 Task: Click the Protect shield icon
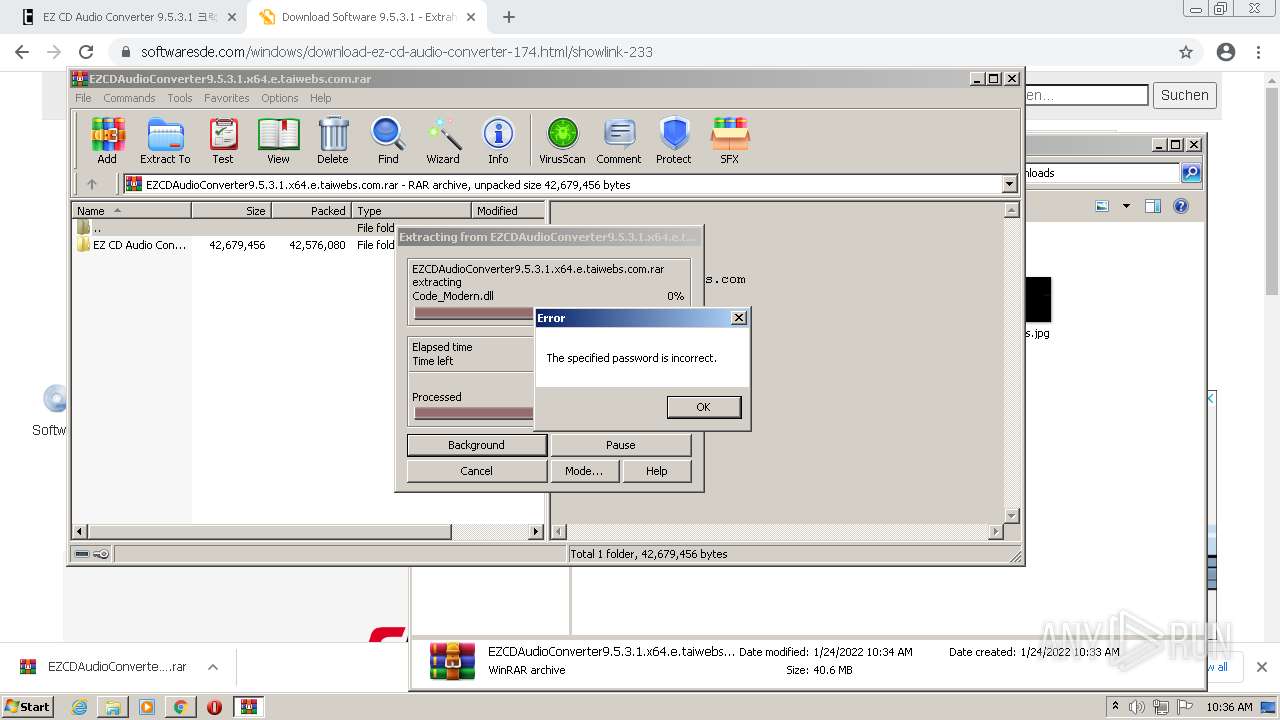click(674, 140)
